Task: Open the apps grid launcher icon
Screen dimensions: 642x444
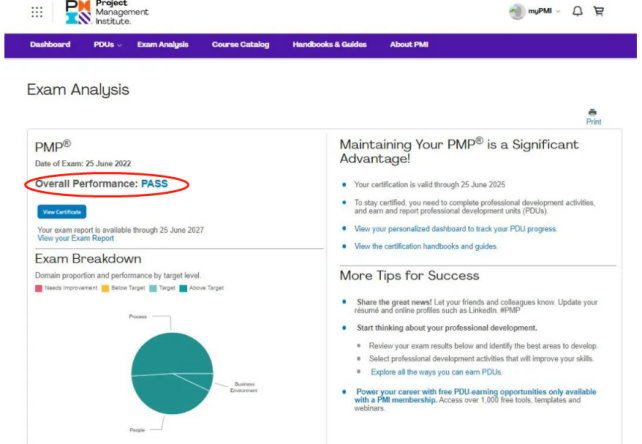Action: click(37, 12)
